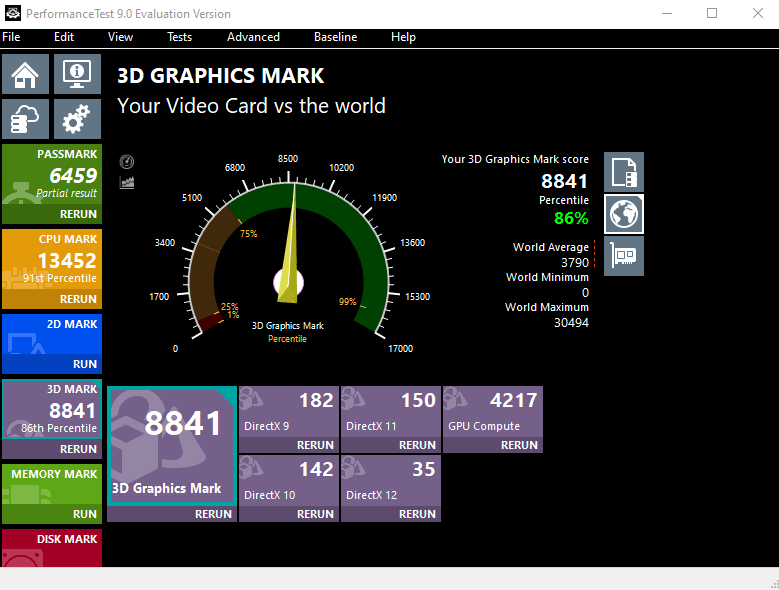
Task: Click the 3D GRAPHICS MARK heading
Action: [x=221, y=75]
